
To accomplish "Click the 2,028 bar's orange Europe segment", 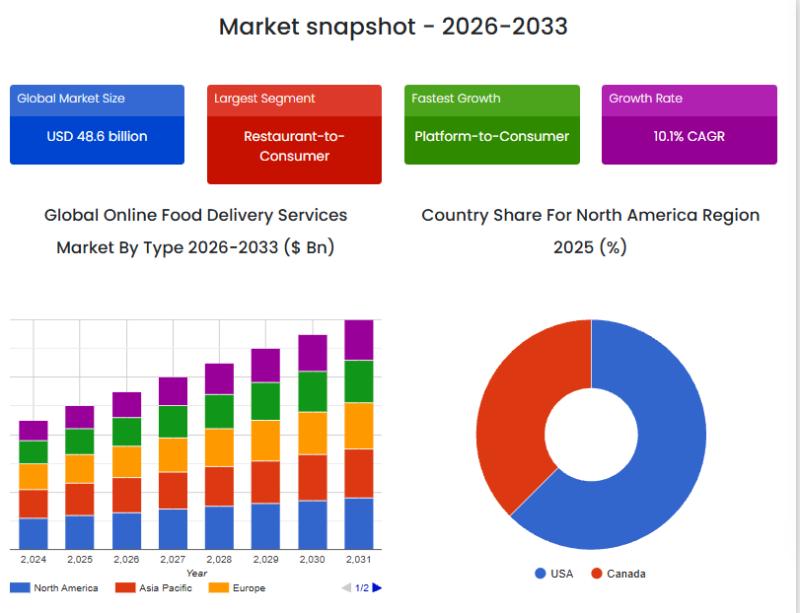I will (219, 447).
